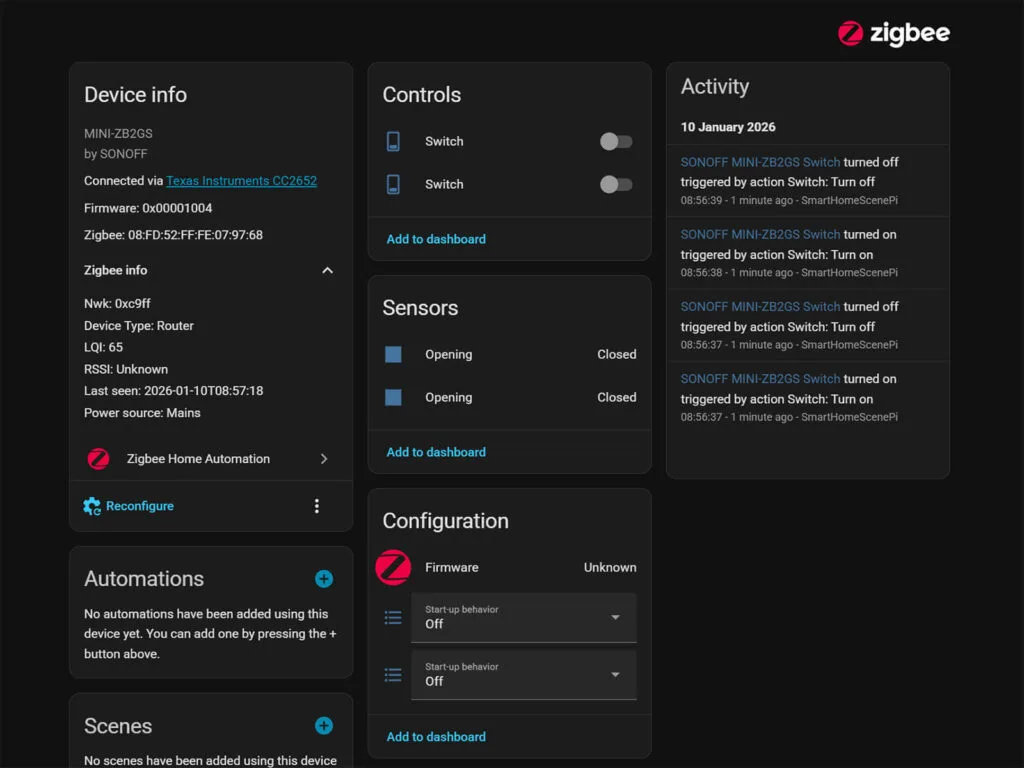
Task: Click the Firmware label in Configuration
Action: coord(452,568)
